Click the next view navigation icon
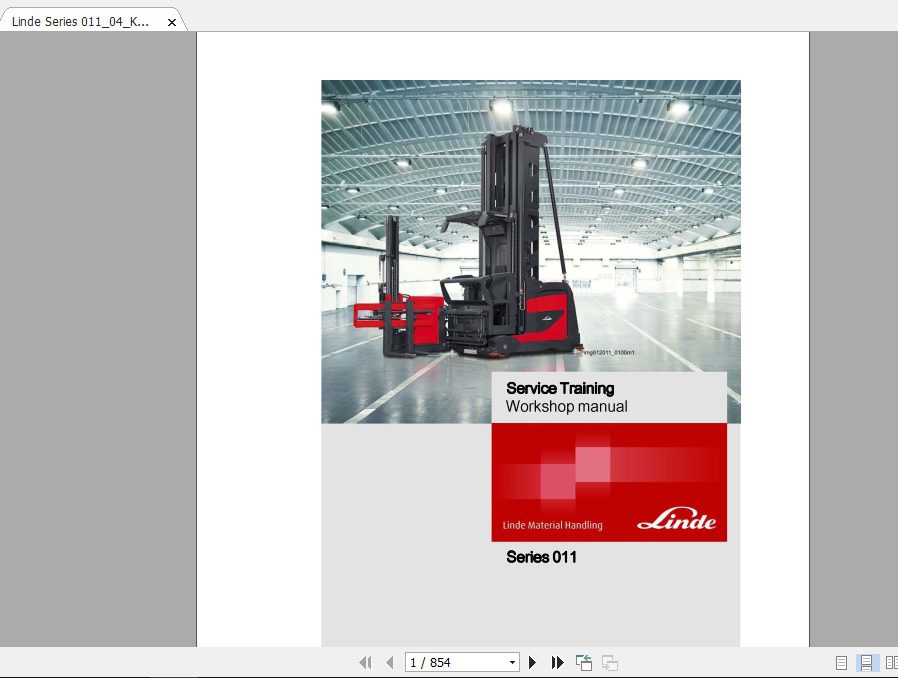 609,662
